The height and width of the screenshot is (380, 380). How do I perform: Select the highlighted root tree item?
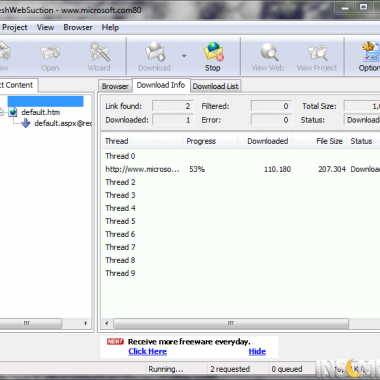point(45,101)
